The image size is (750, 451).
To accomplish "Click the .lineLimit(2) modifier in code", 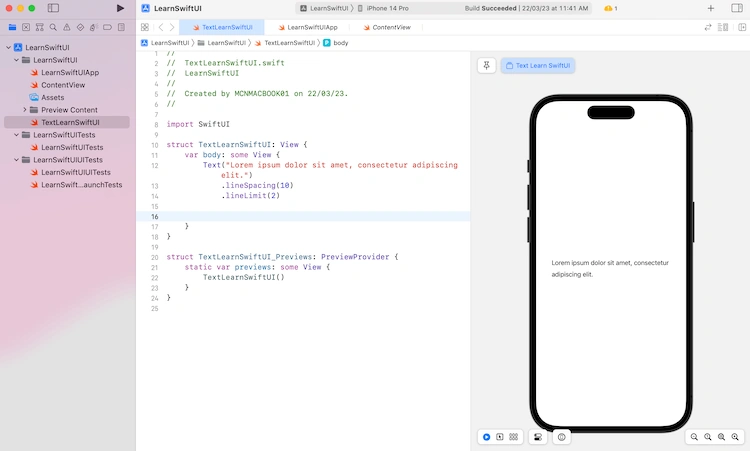I will pyautogui.click(x=251, y=195).
